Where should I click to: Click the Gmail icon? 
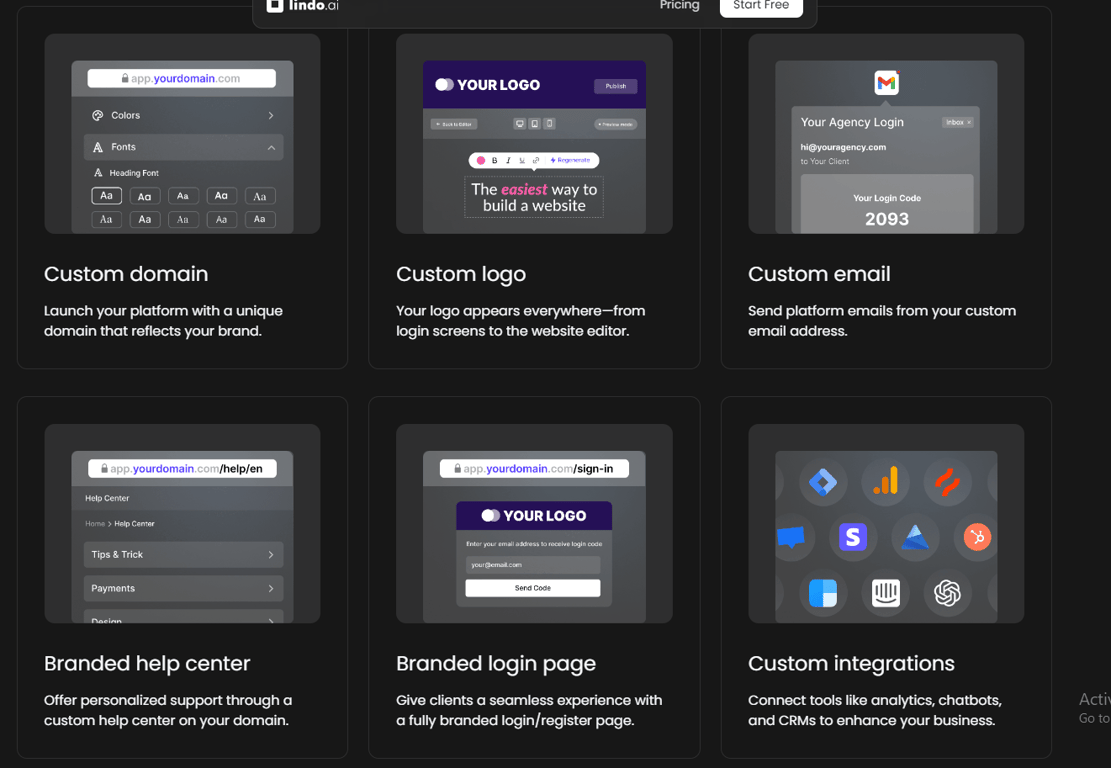click(x=886, y=83)
